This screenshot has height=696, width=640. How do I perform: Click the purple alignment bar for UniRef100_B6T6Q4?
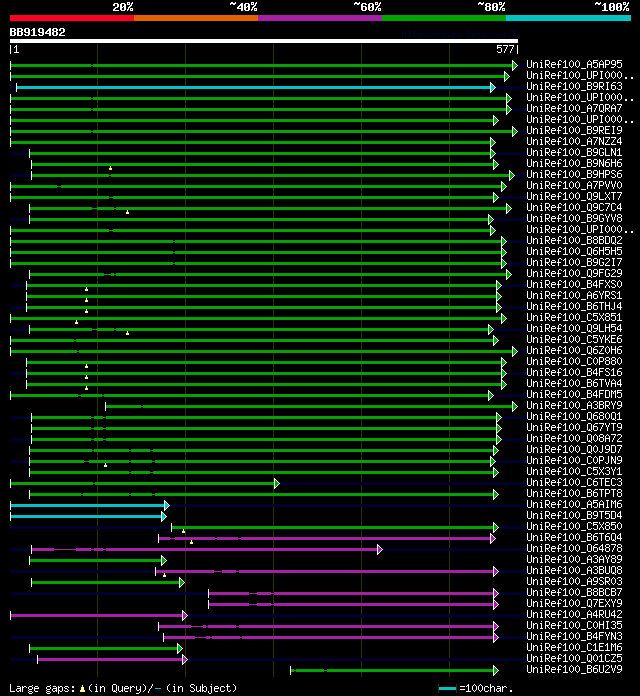click(326, 538)
